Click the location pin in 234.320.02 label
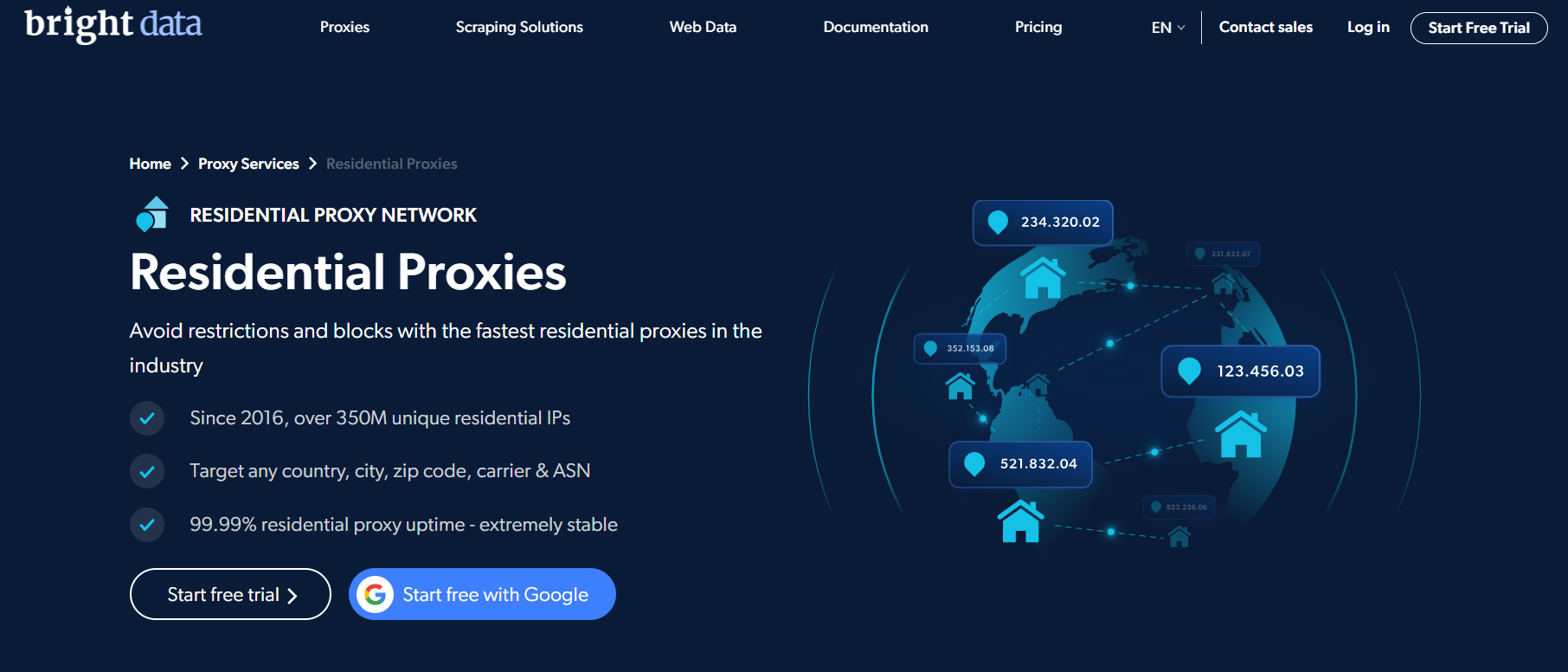Viewport: 1568px width, 672px height. (x=998, y=223)
